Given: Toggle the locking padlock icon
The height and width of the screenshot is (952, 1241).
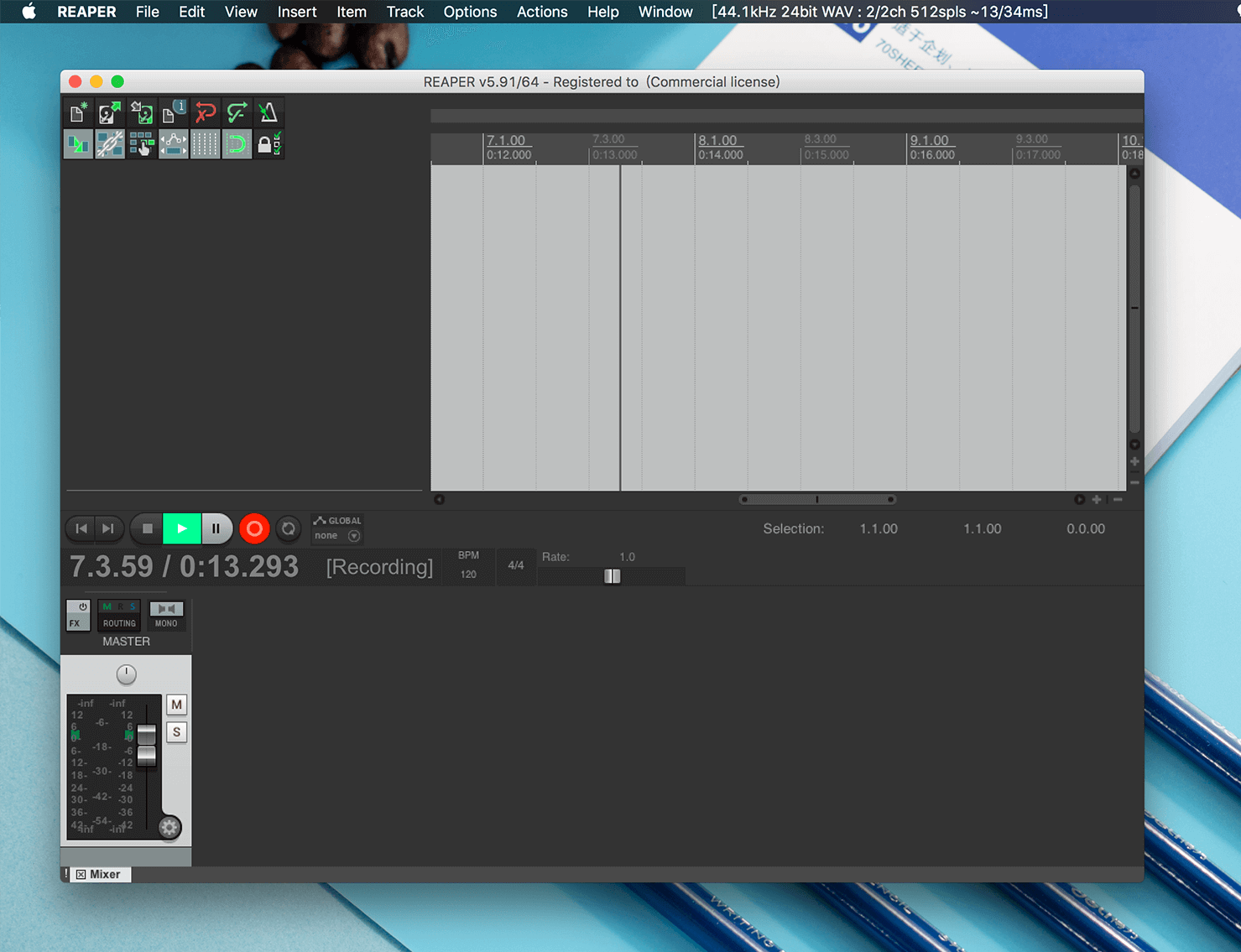Looking at the screenshot, I should pyautogui.click(x=269, y=144).
